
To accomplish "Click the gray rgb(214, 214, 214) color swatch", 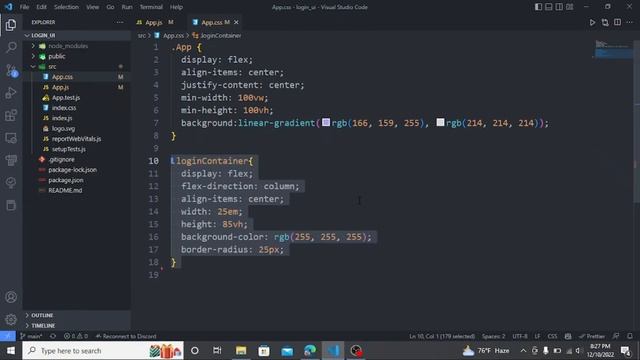I will [440, 122].
